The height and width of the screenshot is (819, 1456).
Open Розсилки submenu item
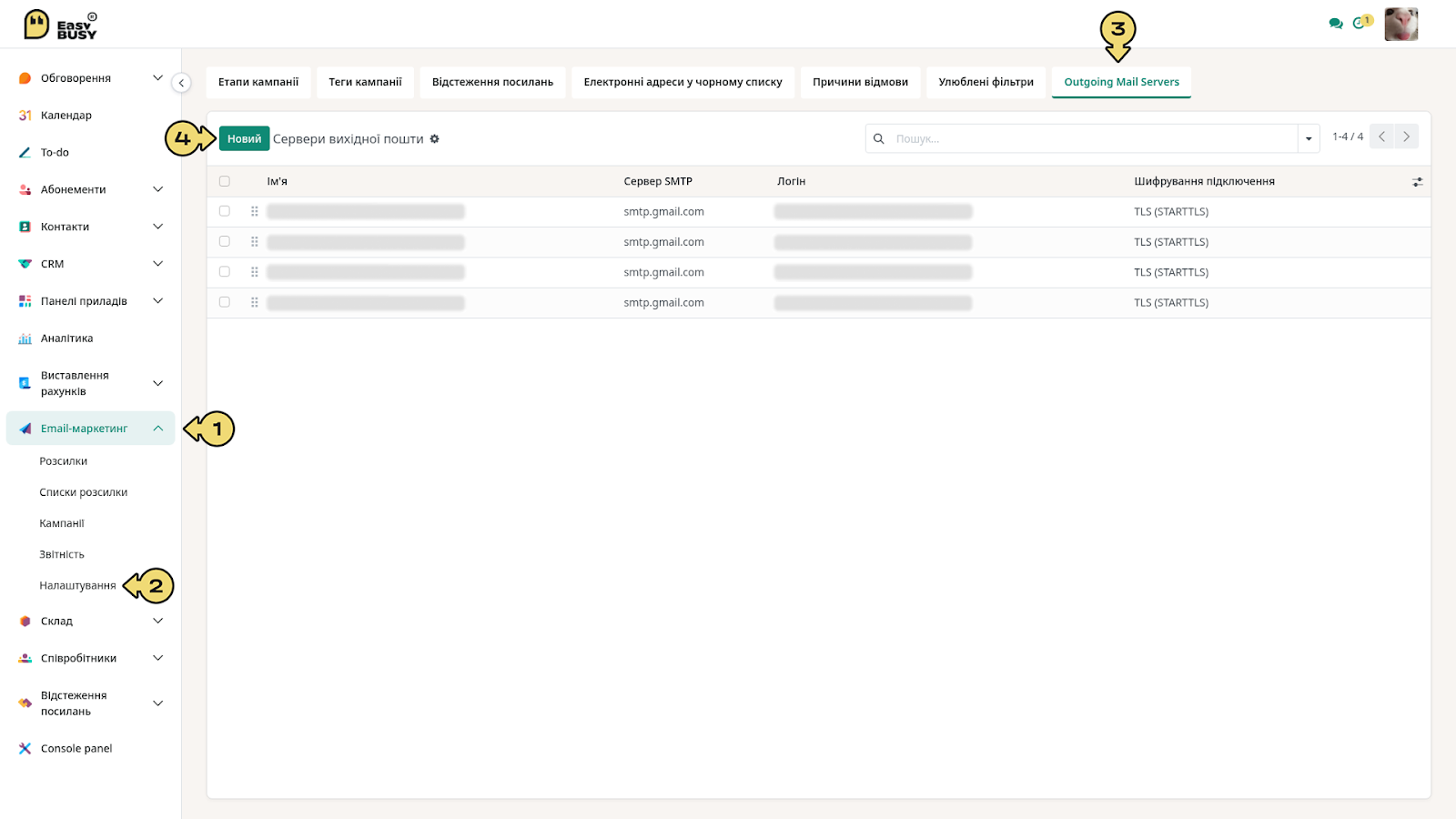point(64,461)
